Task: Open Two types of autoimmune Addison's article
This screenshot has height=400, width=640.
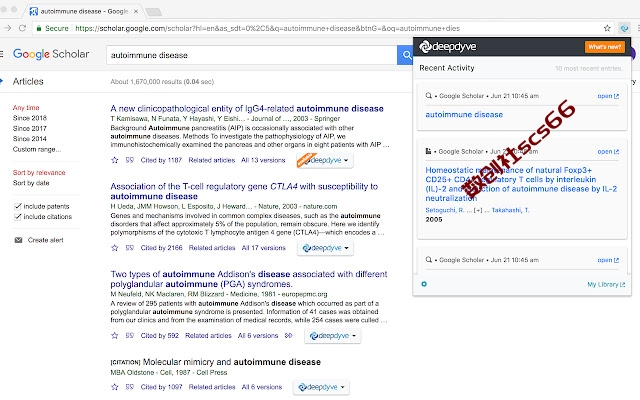Action: (x=249, y=279)
